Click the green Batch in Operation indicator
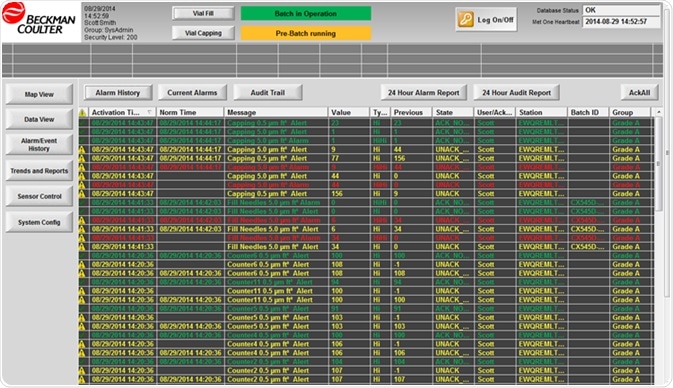The width and height of the screenshot is (673, 388). pos(306,14)
